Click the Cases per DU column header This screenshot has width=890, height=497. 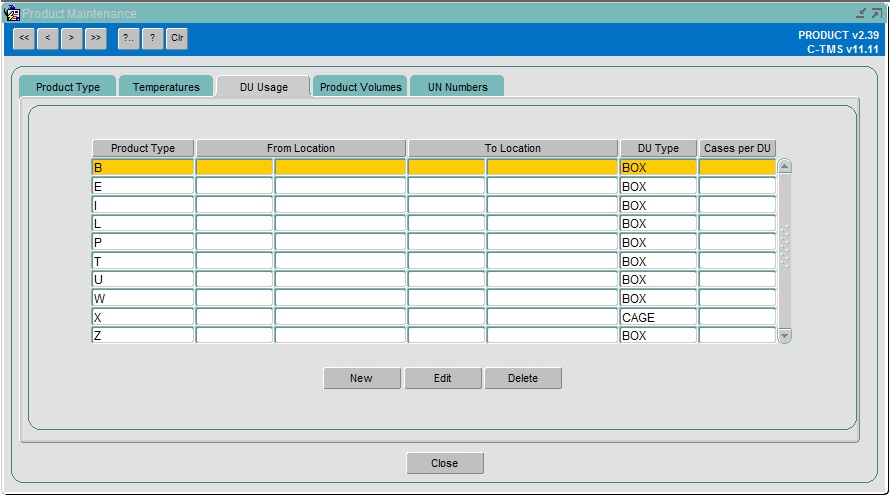pyautogui.click(x=737, y=148)
